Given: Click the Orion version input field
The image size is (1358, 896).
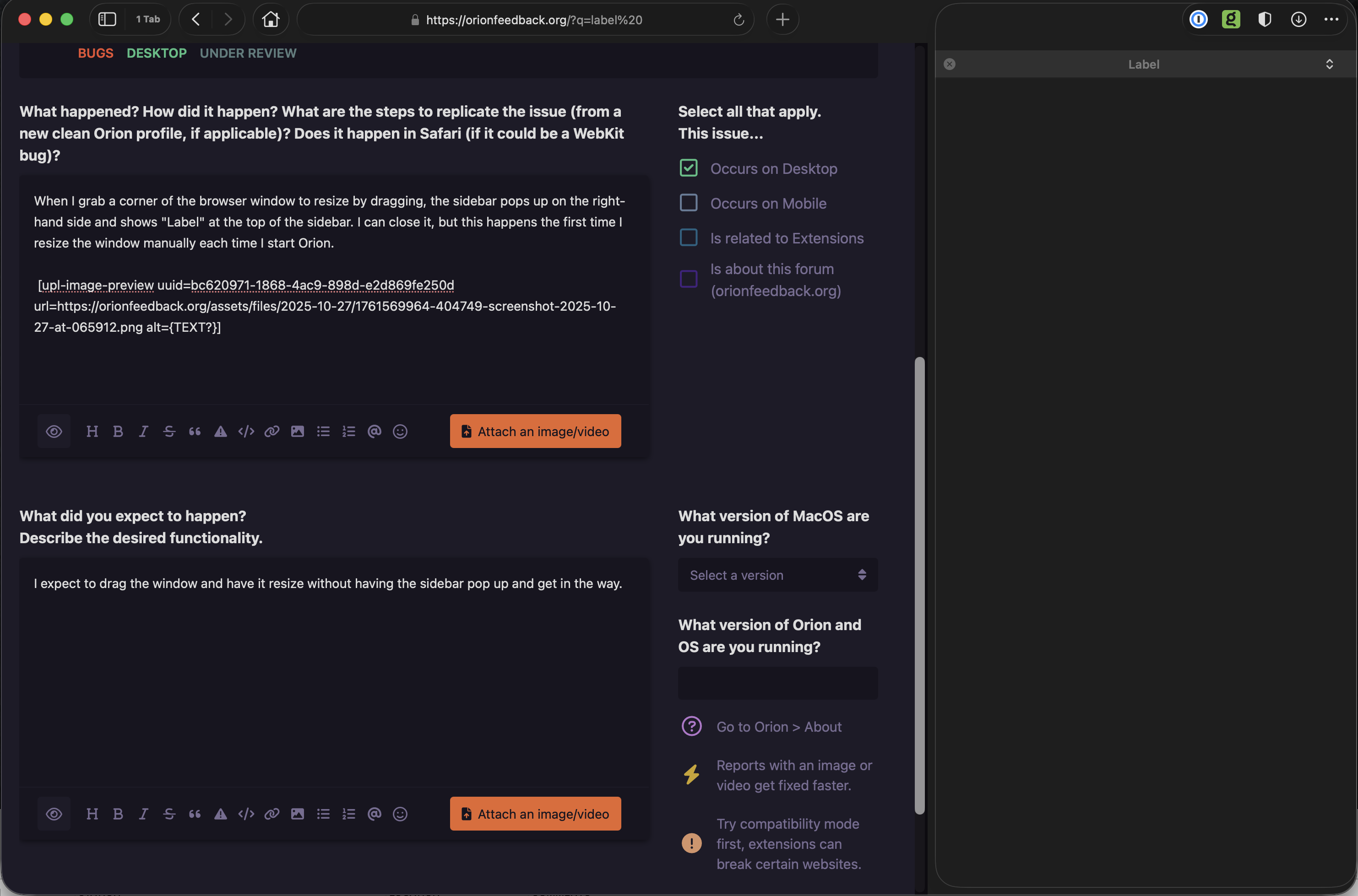Looking at the screenshot, I should (x=777, y=683).
